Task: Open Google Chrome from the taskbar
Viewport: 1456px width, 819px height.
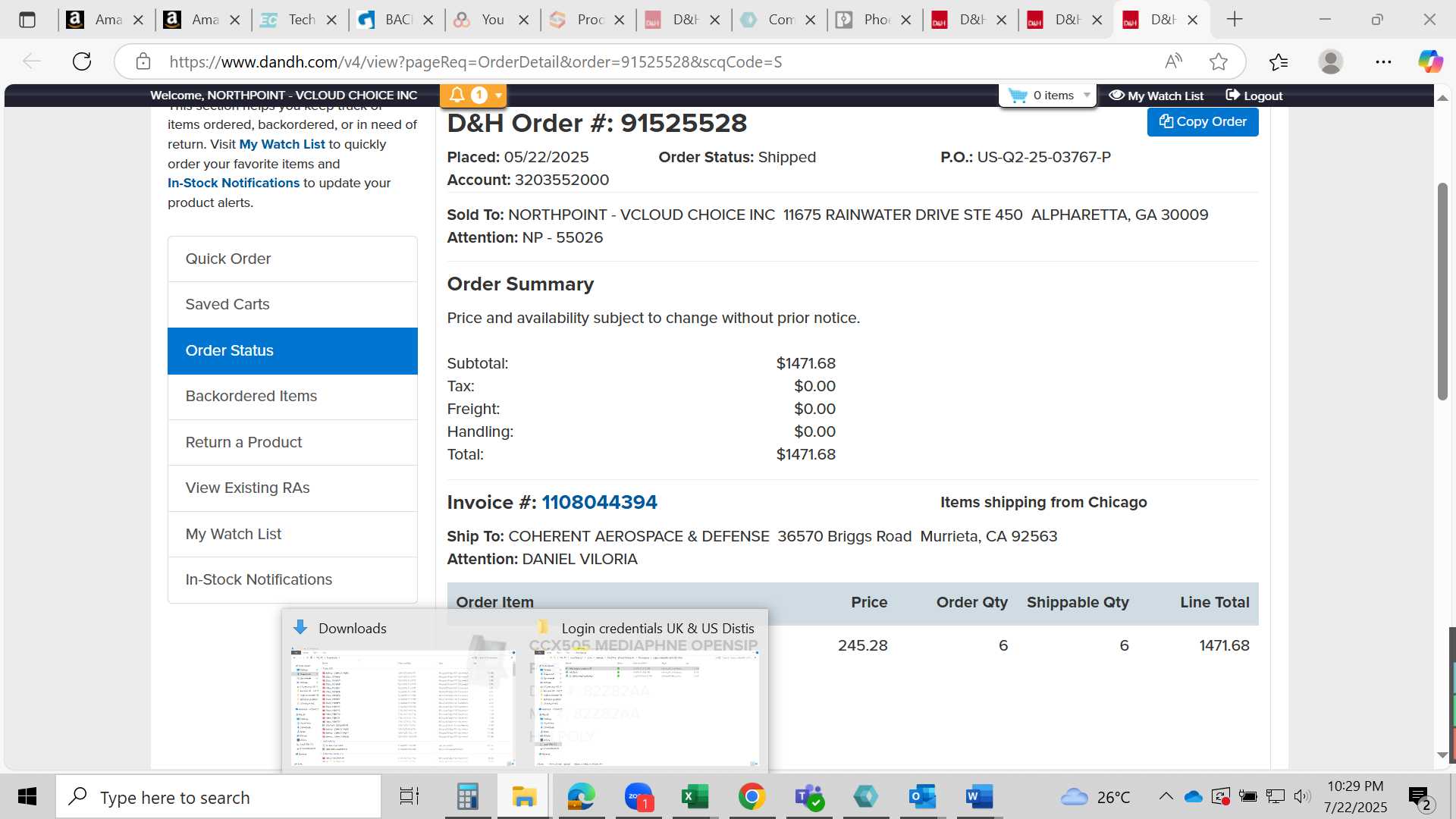Action: (x=752, y=796)
